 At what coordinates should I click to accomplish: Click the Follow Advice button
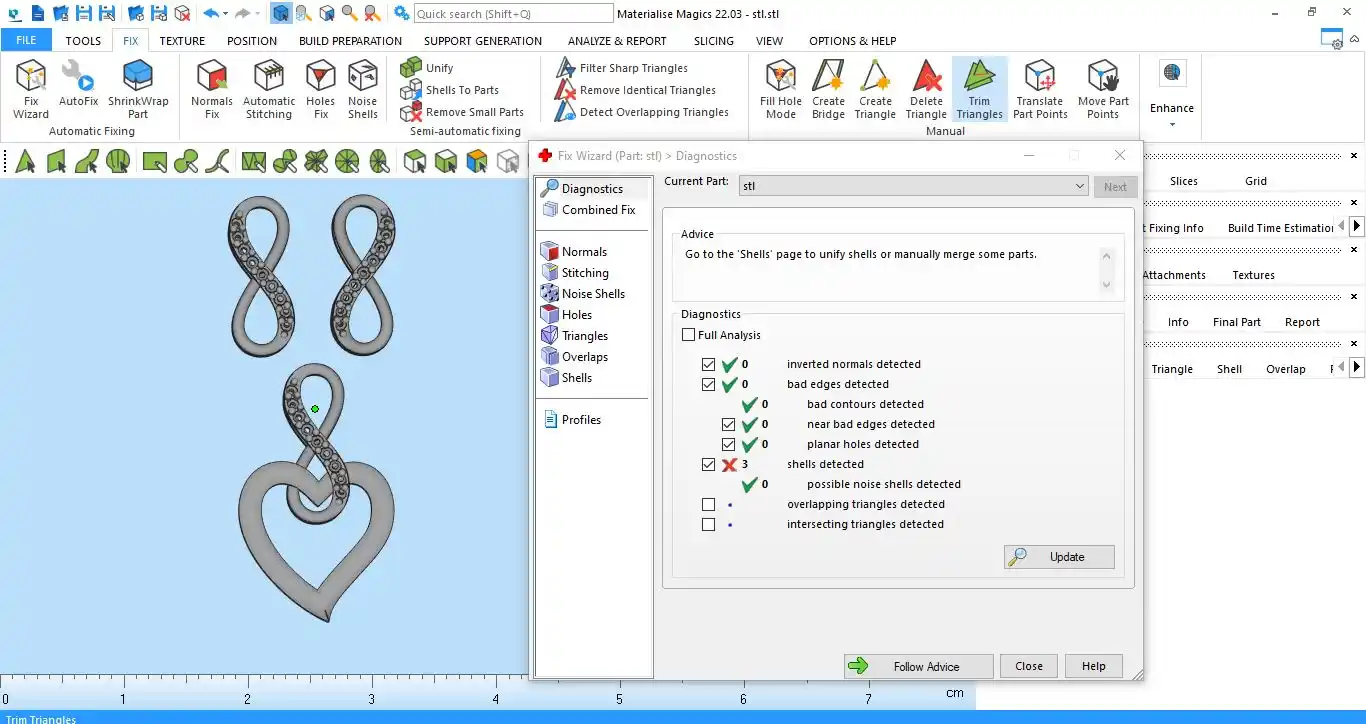(x=918, y=666)
